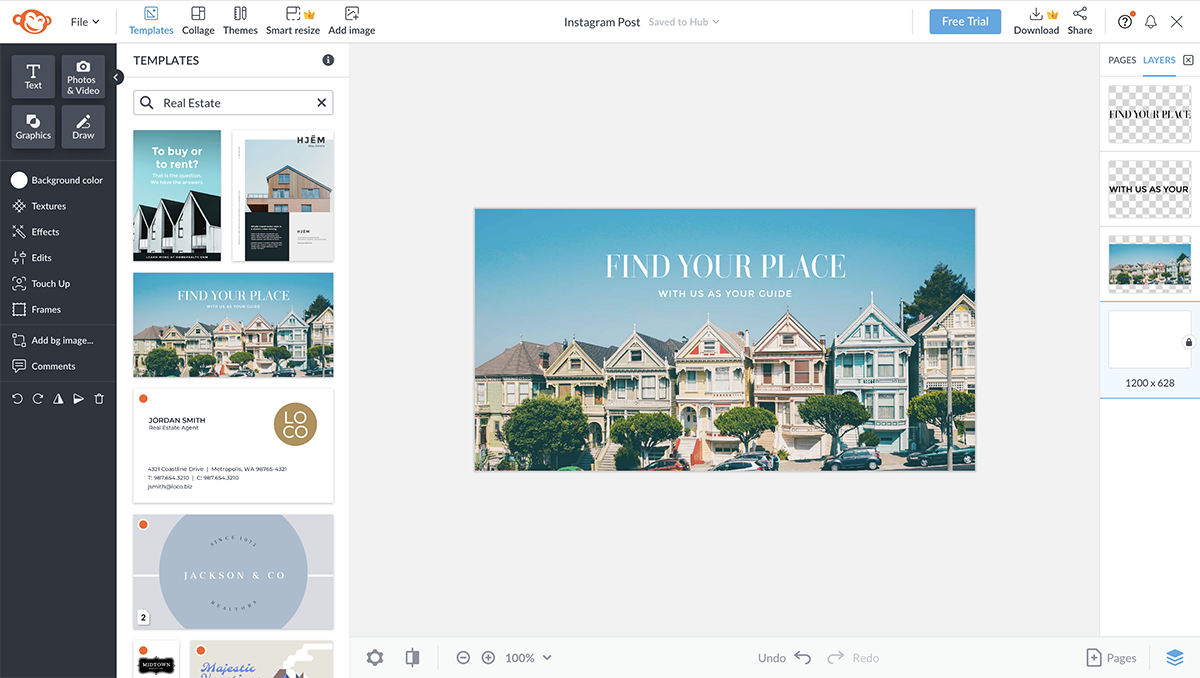This screenshot has width=1200, height=678.
Task: Open the Effects menu item
Action: point(45,232)
